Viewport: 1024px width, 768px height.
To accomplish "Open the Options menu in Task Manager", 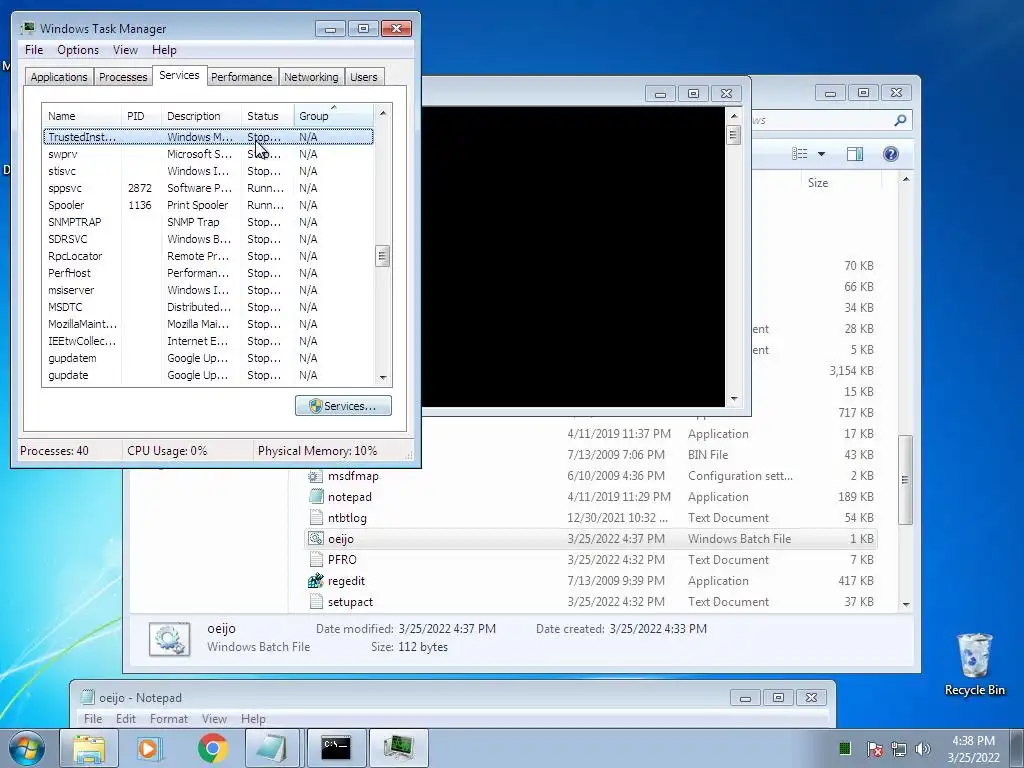I will [78, 50].
